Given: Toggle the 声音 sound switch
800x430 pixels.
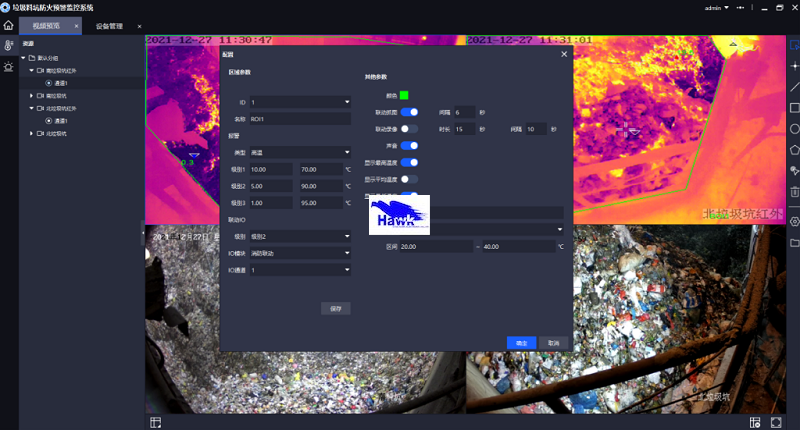Looking at the screenshot, I should tap(409, 146).
